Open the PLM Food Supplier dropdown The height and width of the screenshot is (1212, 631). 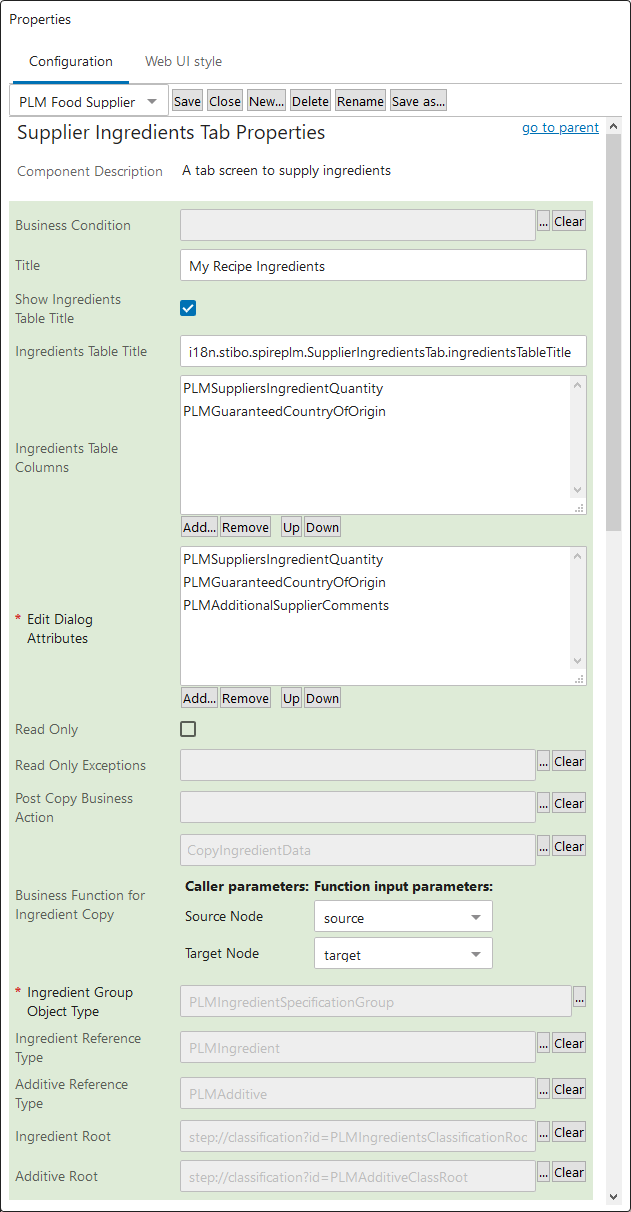(88, 101)
